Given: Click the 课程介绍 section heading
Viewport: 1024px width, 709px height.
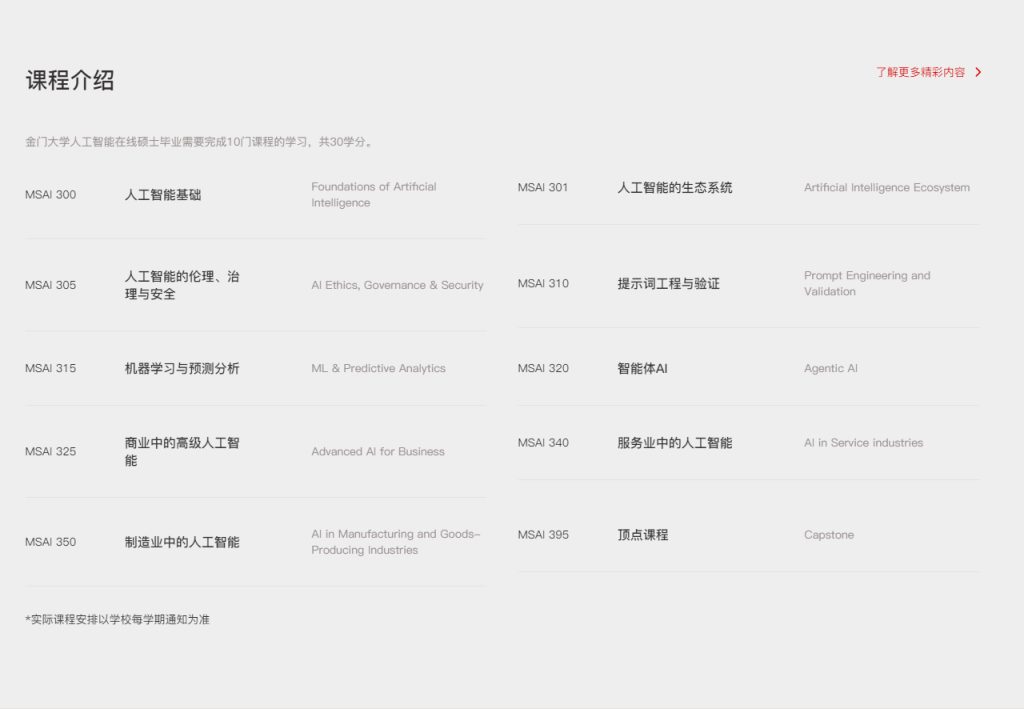Looking at the screenshot, I should pos(70,81).
